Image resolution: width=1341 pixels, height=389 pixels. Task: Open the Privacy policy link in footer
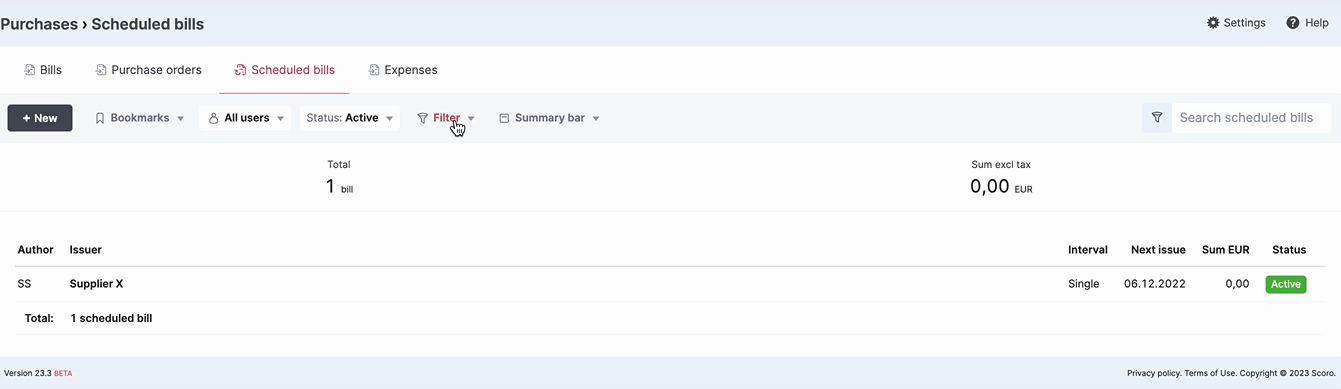[1154, 373]
